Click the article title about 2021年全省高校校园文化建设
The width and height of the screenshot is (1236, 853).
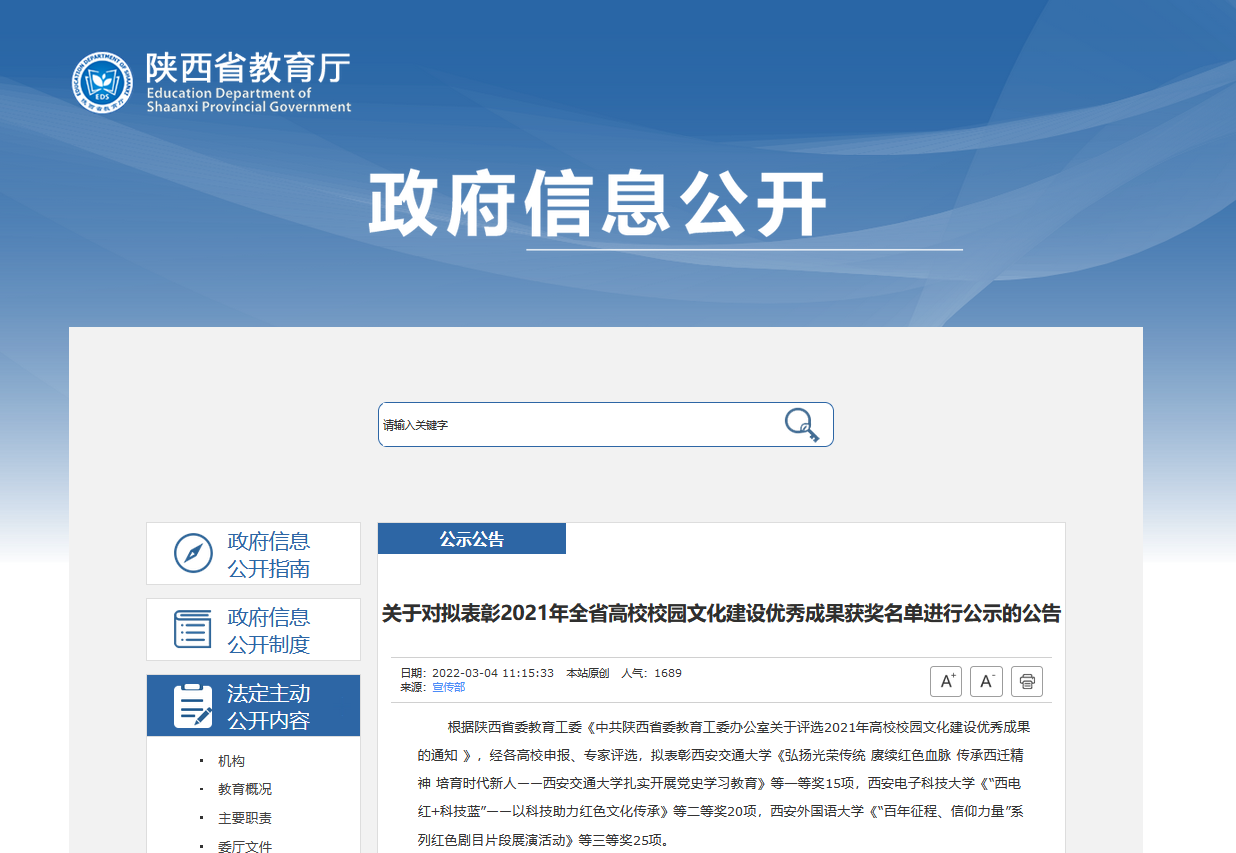click(x=721, y=613)
